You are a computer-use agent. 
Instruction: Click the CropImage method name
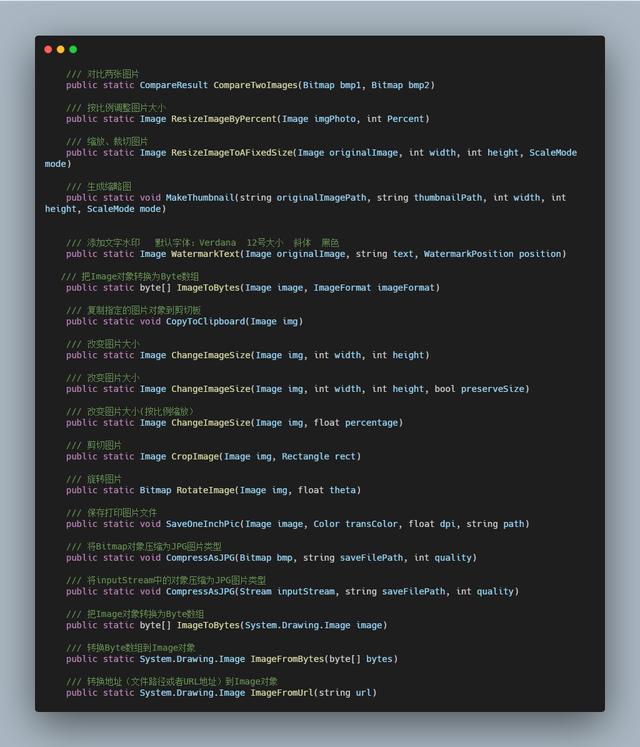195,456
